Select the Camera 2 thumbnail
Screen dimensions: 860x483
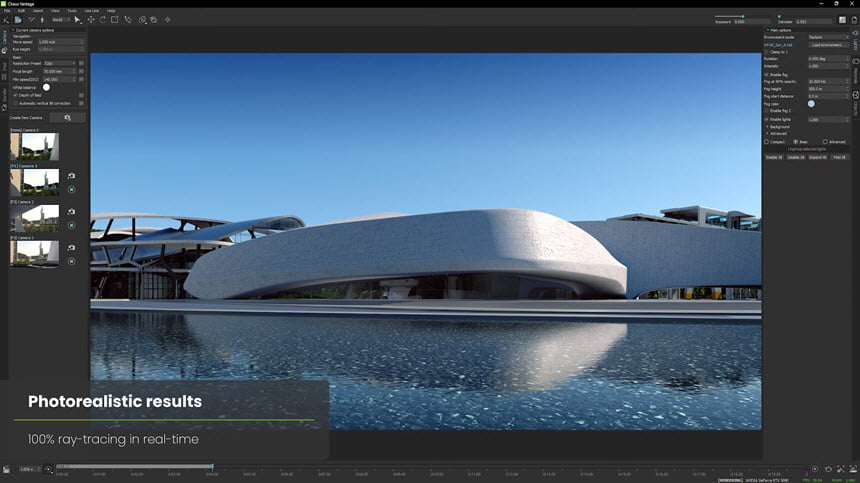click(35, 218)
